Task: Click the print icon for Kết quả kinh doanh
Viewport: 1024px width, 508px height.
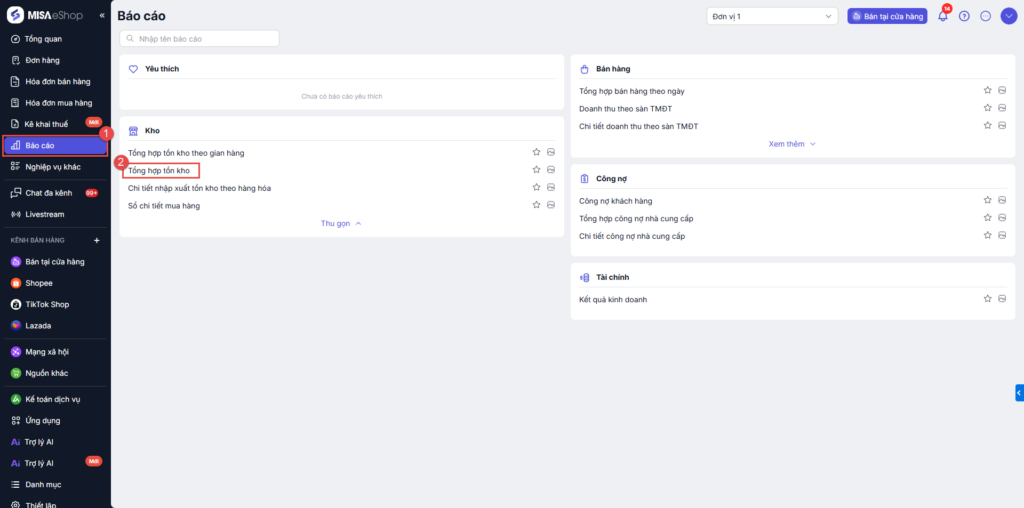Action: (1001, 299)
